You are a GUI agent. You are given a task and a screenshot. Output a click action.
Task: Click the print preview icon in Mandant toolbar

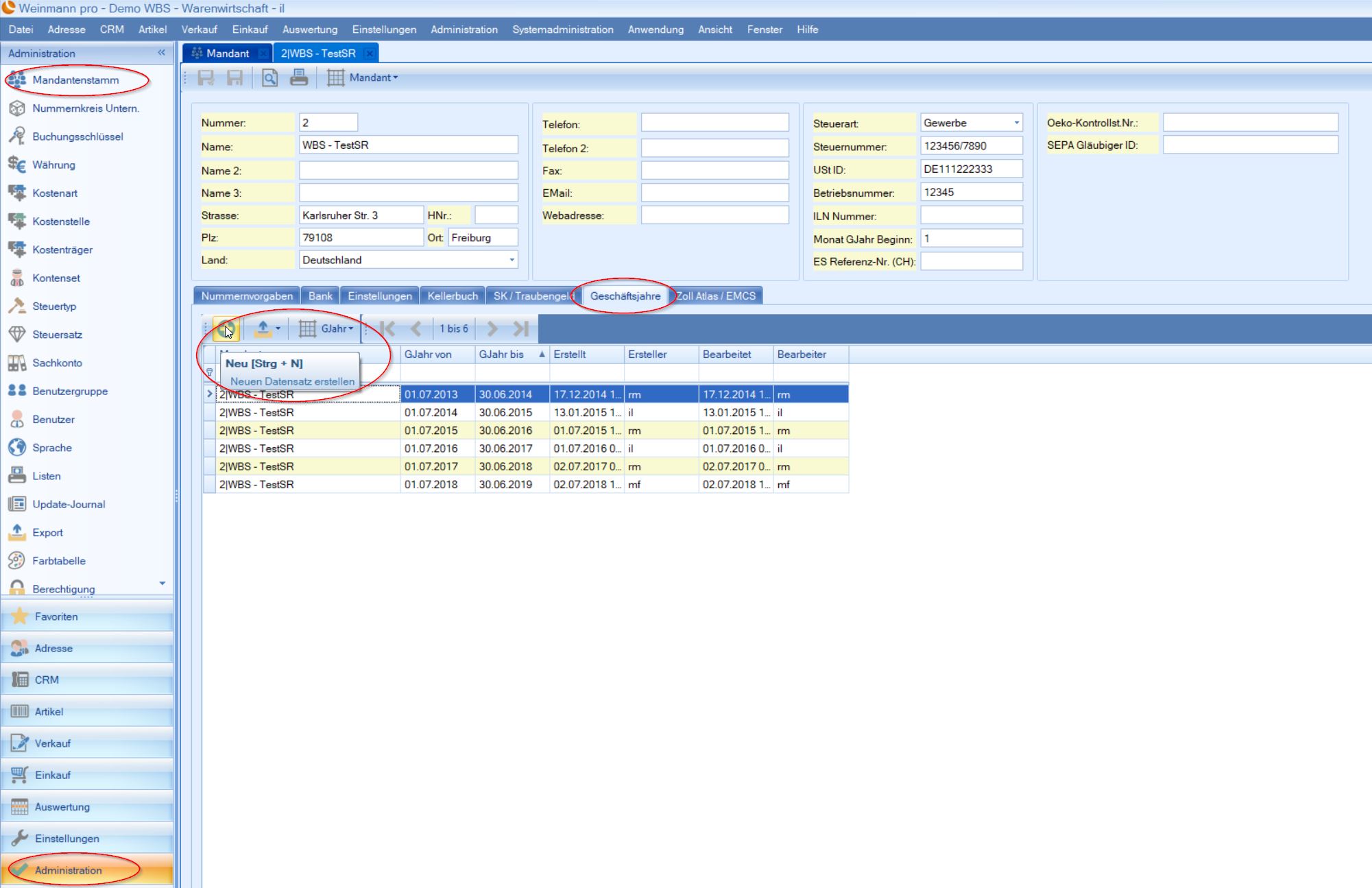pyautogui.click(x=269, y=77)
